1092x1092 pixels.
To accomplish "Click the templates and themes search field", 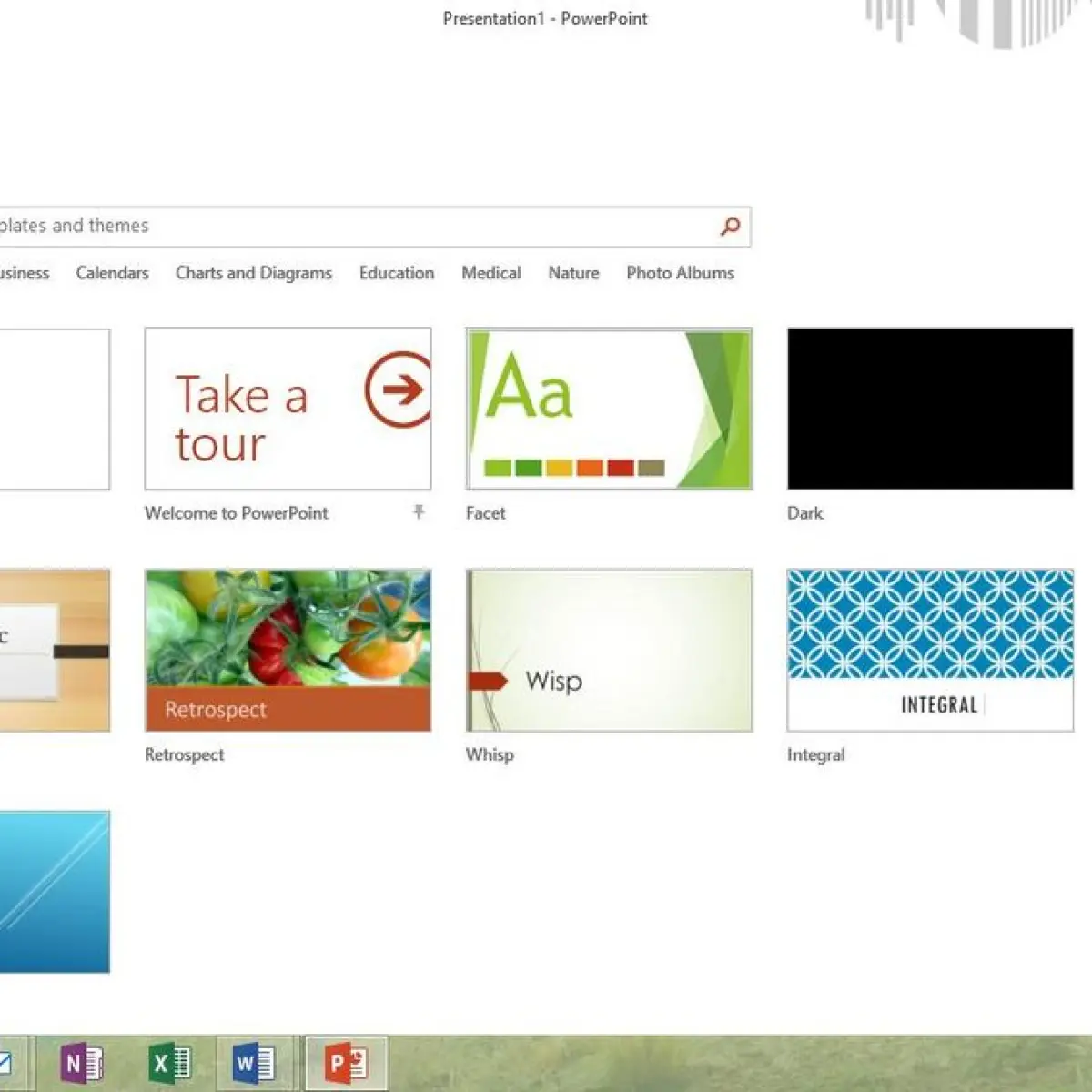I will tap(373, 227).
